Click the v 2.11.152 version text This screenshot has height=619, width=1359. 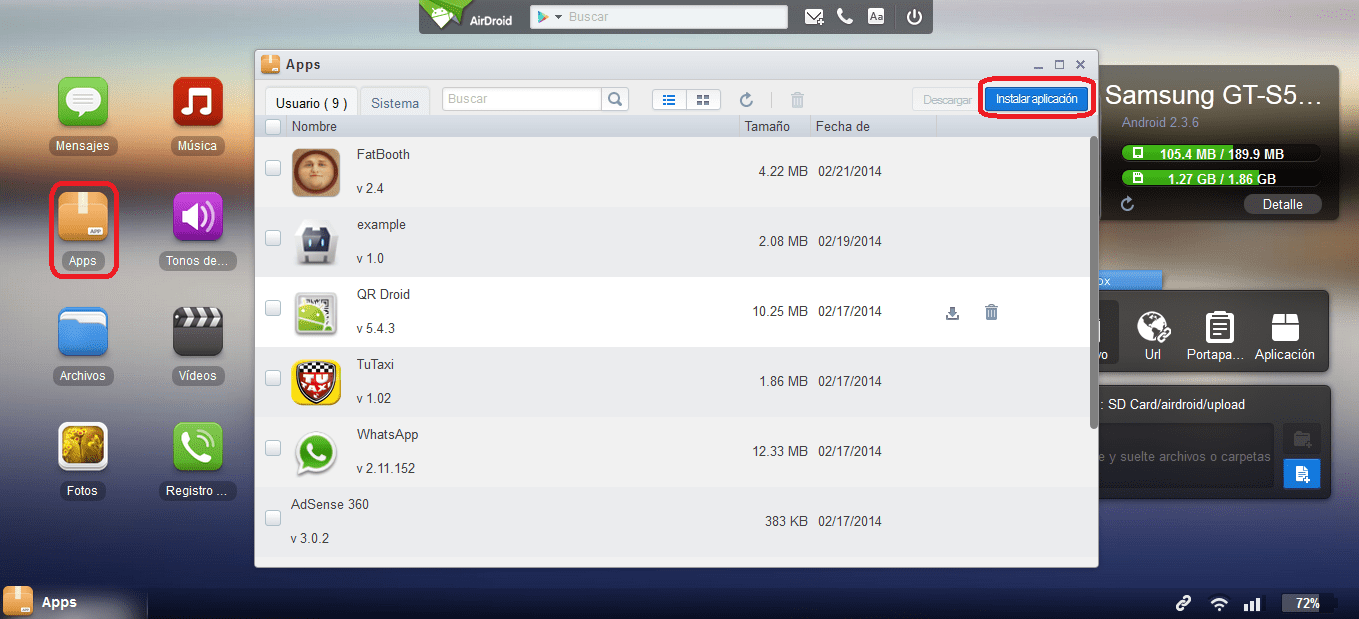coord(386,468)
